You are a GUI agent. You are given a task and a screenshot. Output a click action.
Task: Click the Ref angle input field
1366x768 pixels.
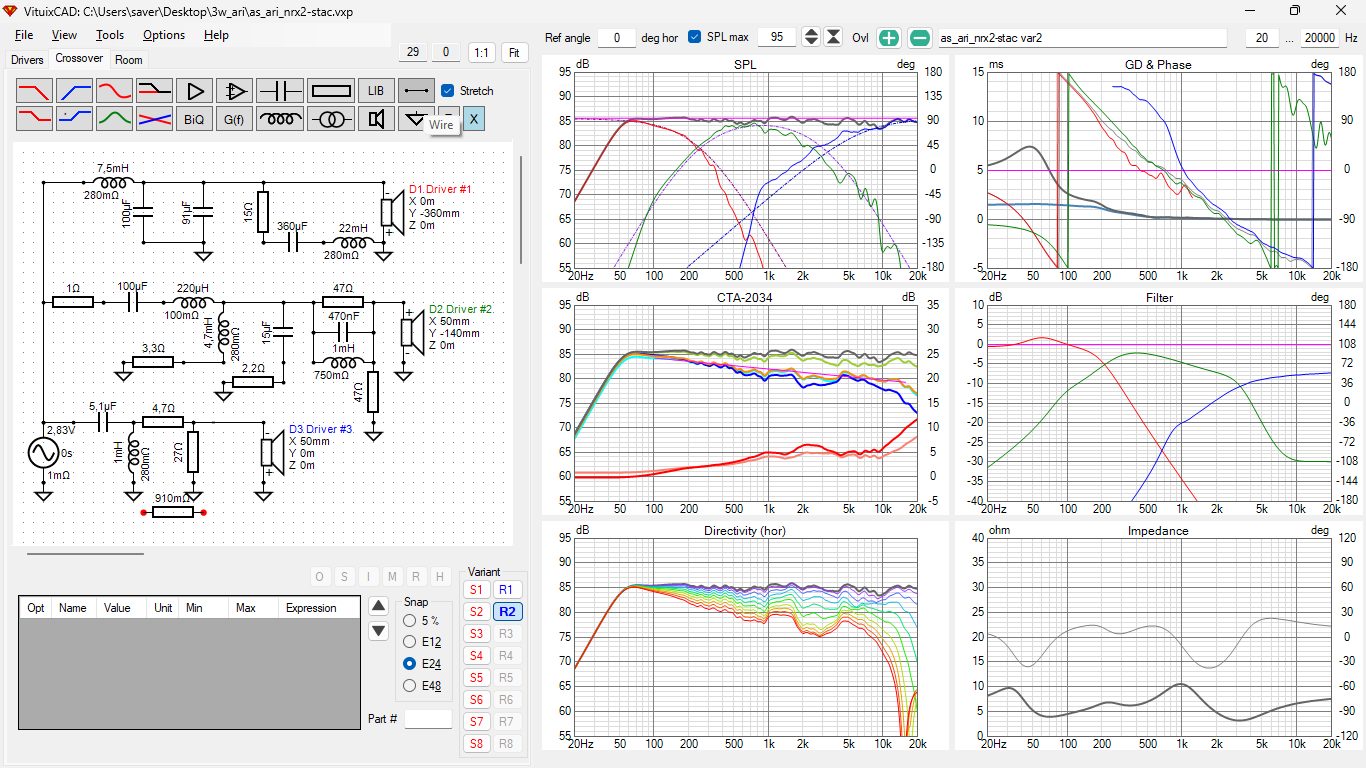point(617,37)
